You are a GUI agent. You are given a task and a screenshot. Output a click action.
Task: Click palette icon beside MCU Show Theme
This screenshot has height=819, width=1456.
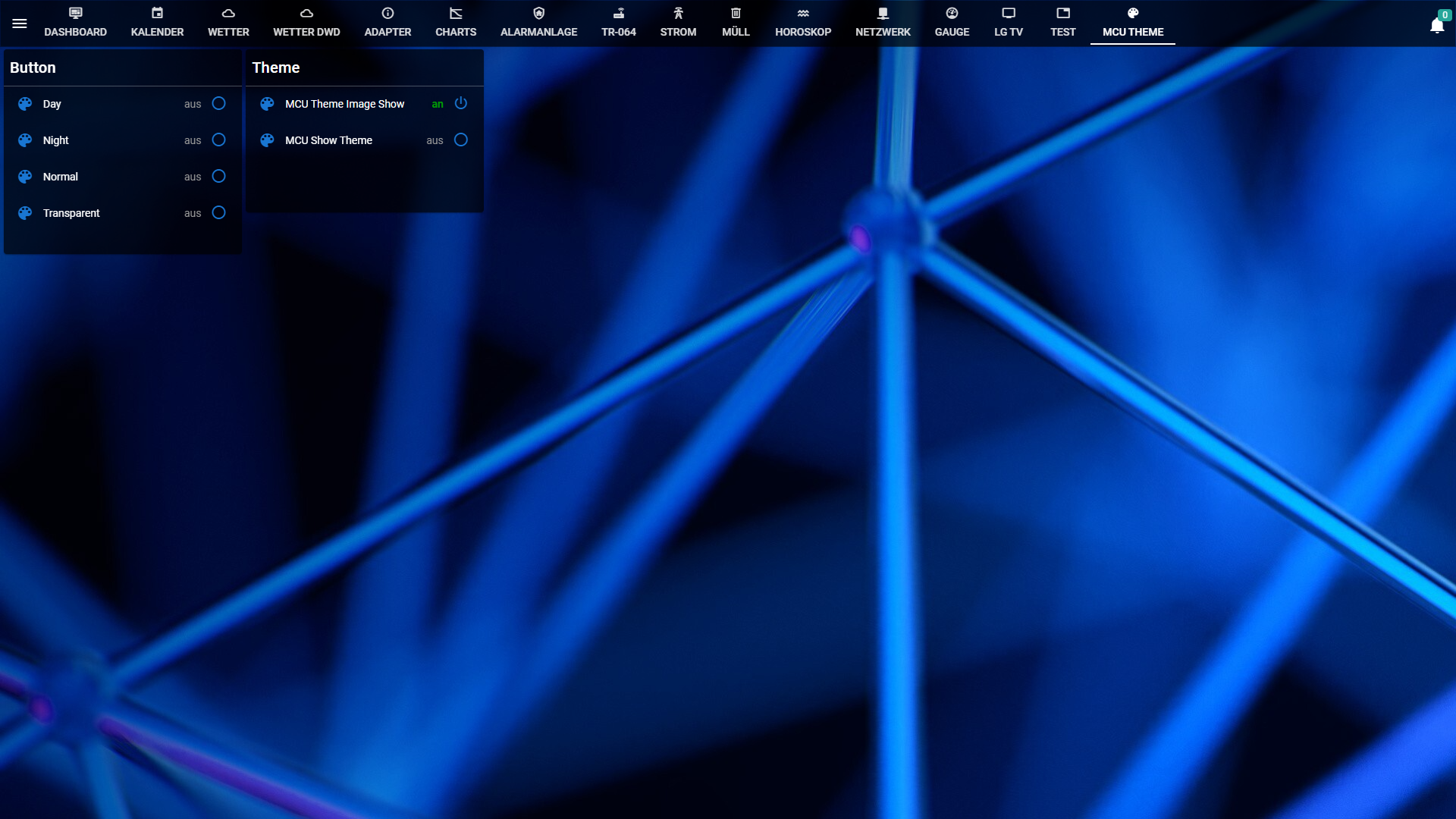(x=267, y=140)
